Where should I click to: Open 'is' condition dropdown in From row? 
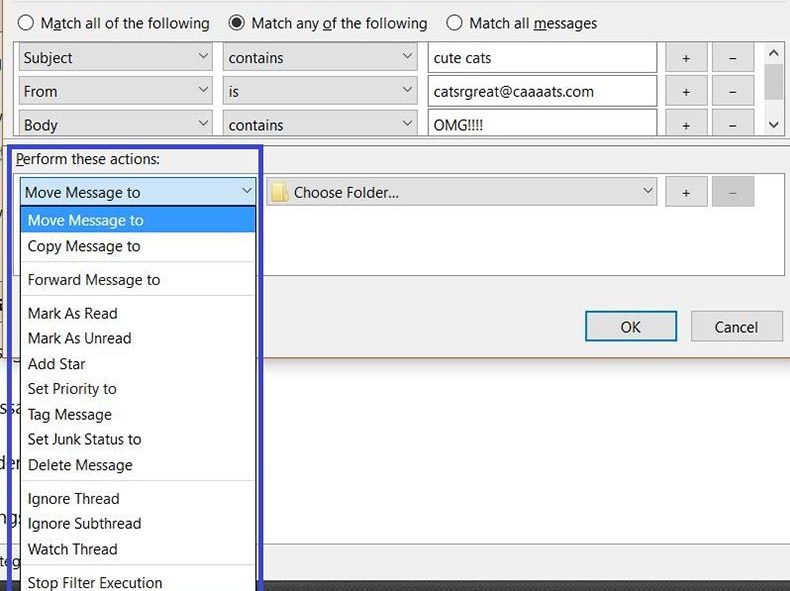tap(320, 91)
